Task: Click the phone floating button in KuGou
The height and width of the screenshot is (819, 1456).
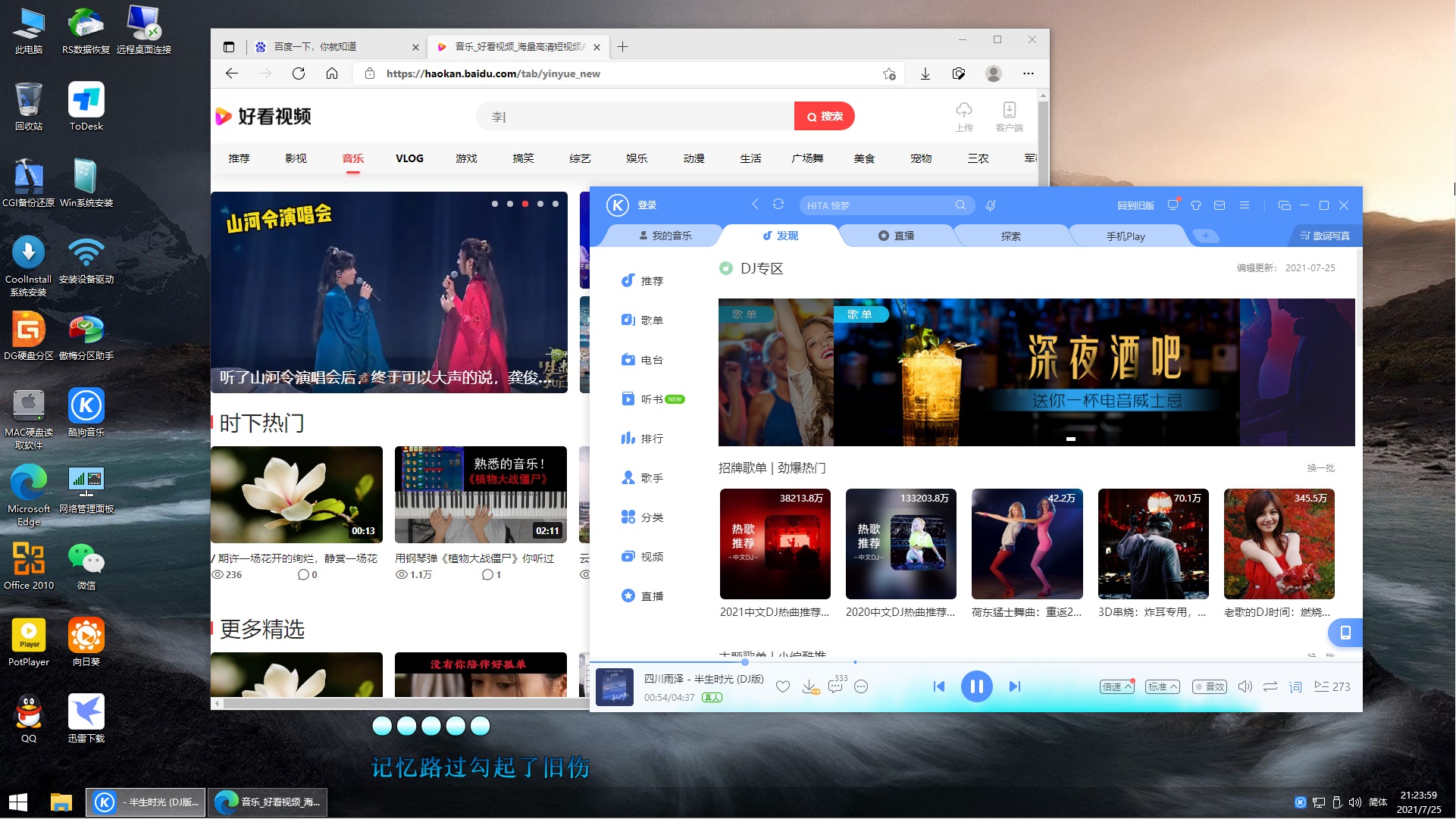Action: [1345, 633]
